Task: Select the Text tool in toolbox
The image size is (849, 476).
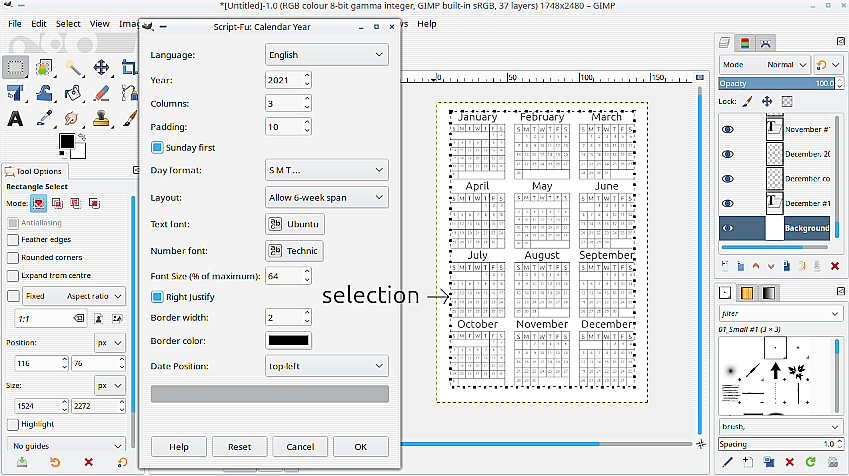Action: (15, 119)
